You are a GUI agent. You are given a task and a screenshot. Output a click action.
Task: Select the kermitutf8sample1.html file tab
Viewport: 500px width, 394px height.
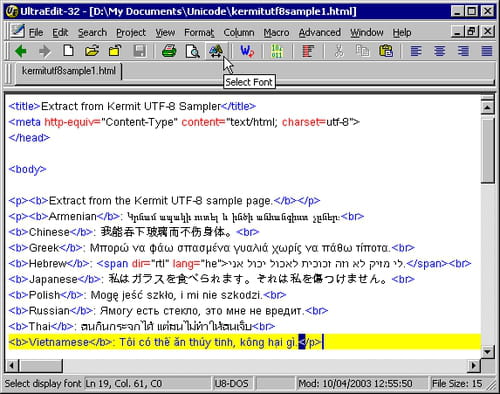tap(69, 71)
